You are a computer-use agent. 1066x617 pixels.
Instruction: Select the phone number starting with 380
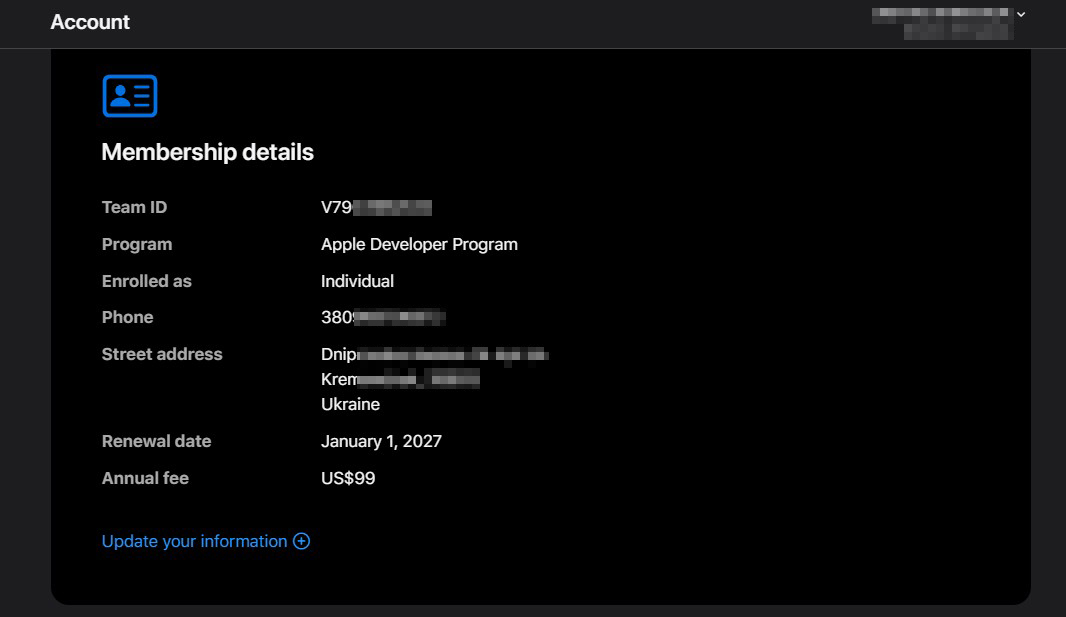382,317
